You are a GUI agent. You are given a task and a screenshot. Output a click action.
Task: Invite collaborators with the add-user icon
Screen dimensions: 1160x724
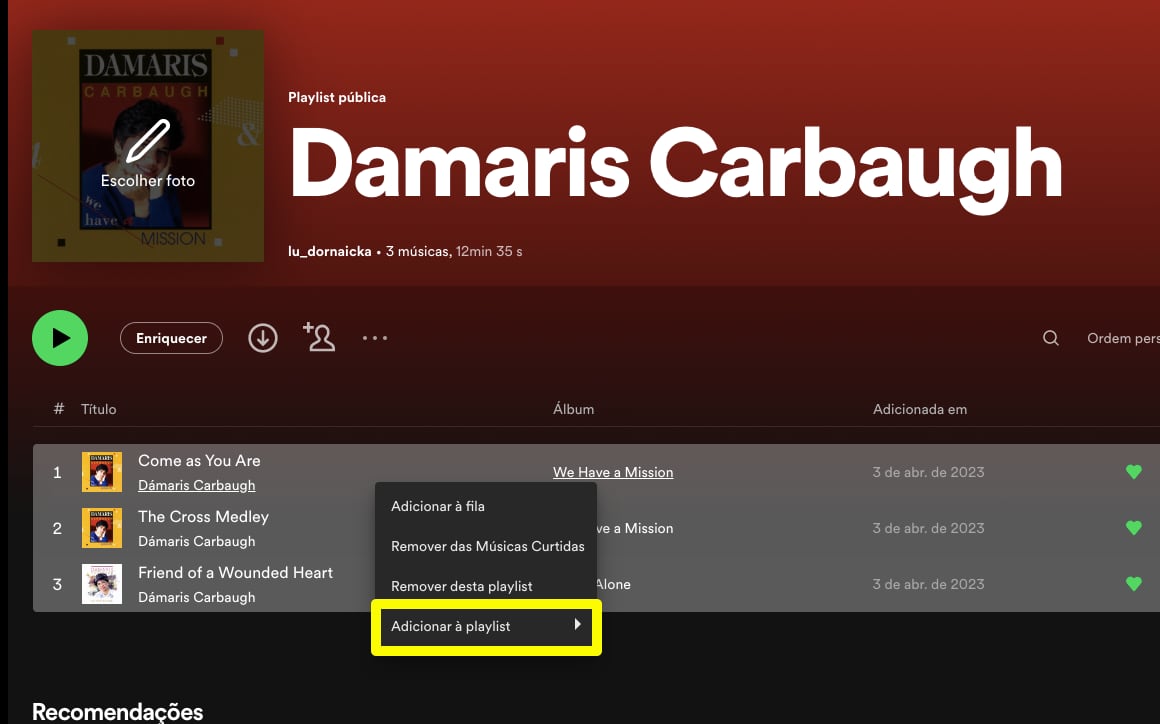(319, 337)
